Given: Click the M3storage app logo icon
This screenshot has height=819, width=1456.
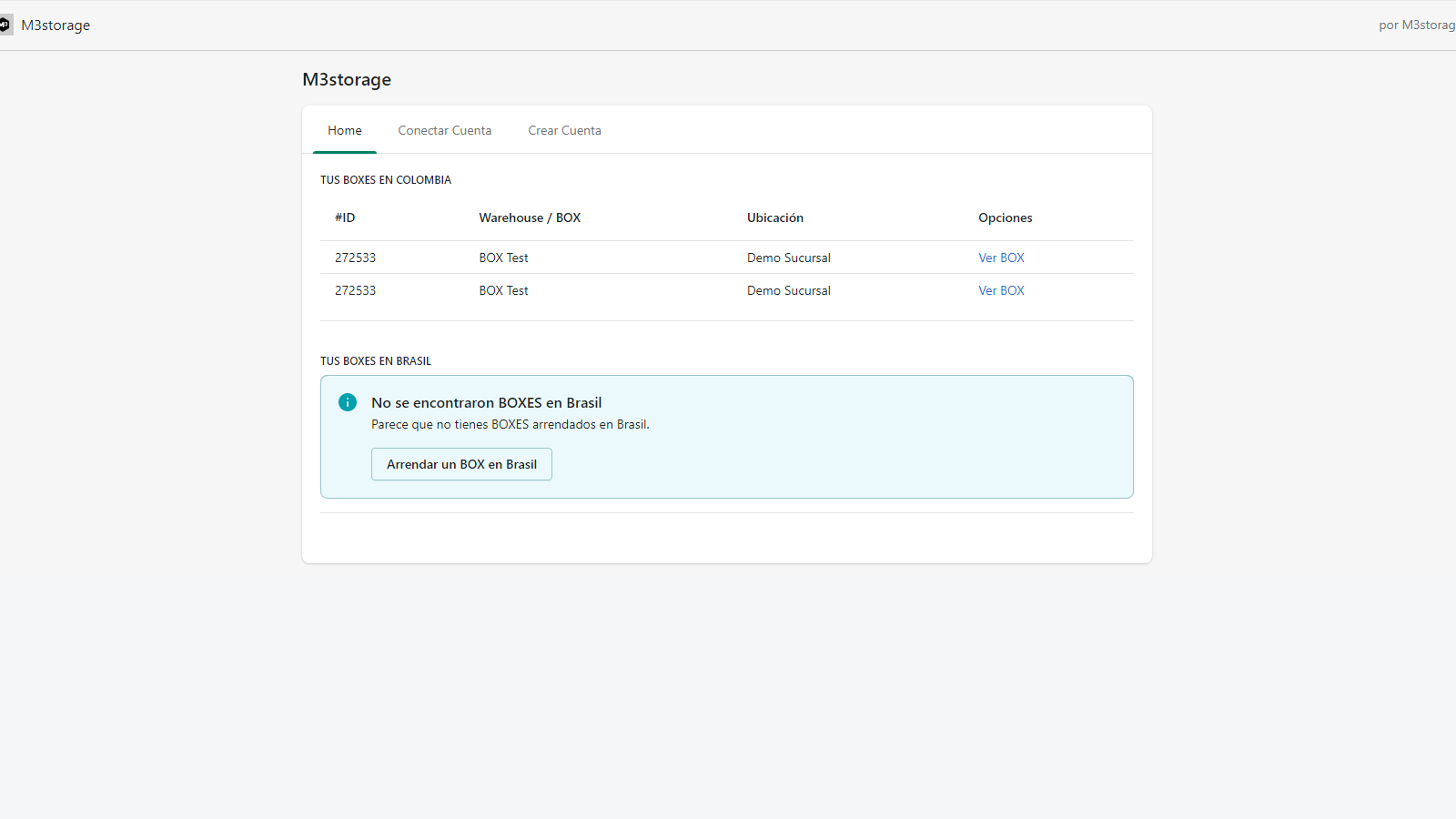Looking at the screenshot, I should (x=5, y=25).
